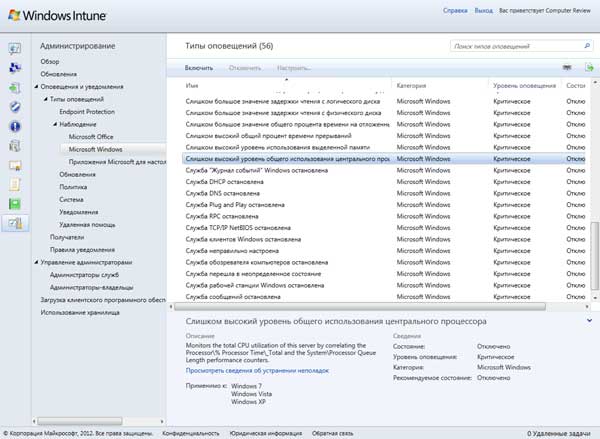The height and width of the screenshot is (439, 600).
Task: Open the Computers workspace icon in sidebar
Action: click(15, 68)
